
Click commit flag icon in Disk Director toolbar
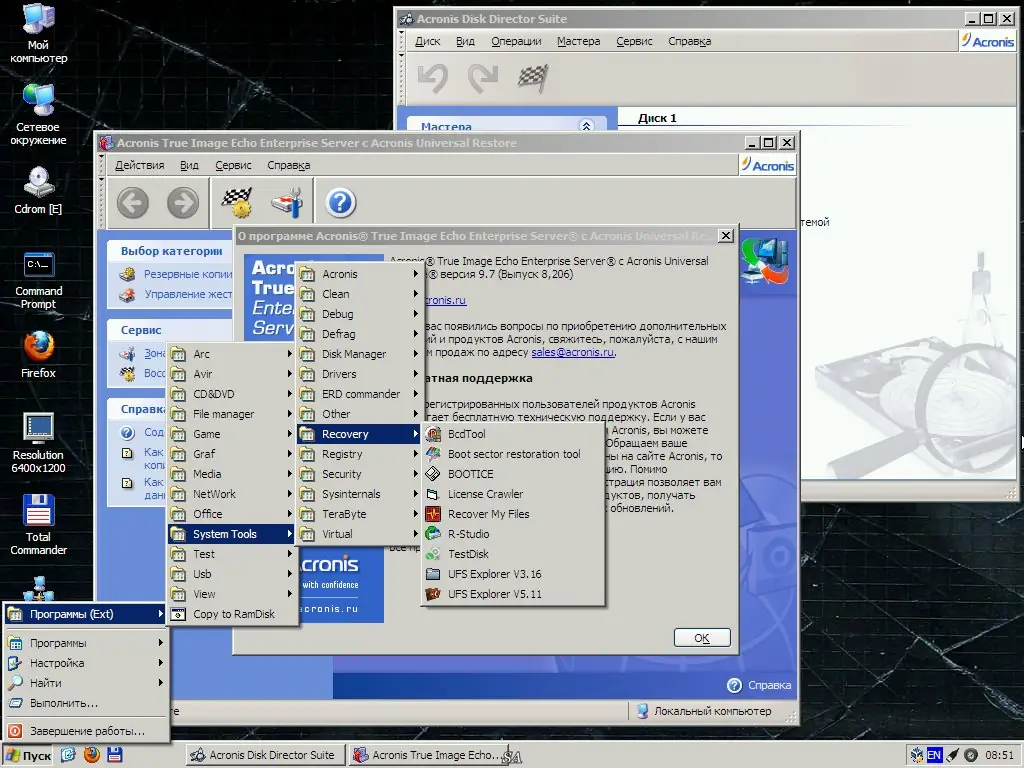533,78
